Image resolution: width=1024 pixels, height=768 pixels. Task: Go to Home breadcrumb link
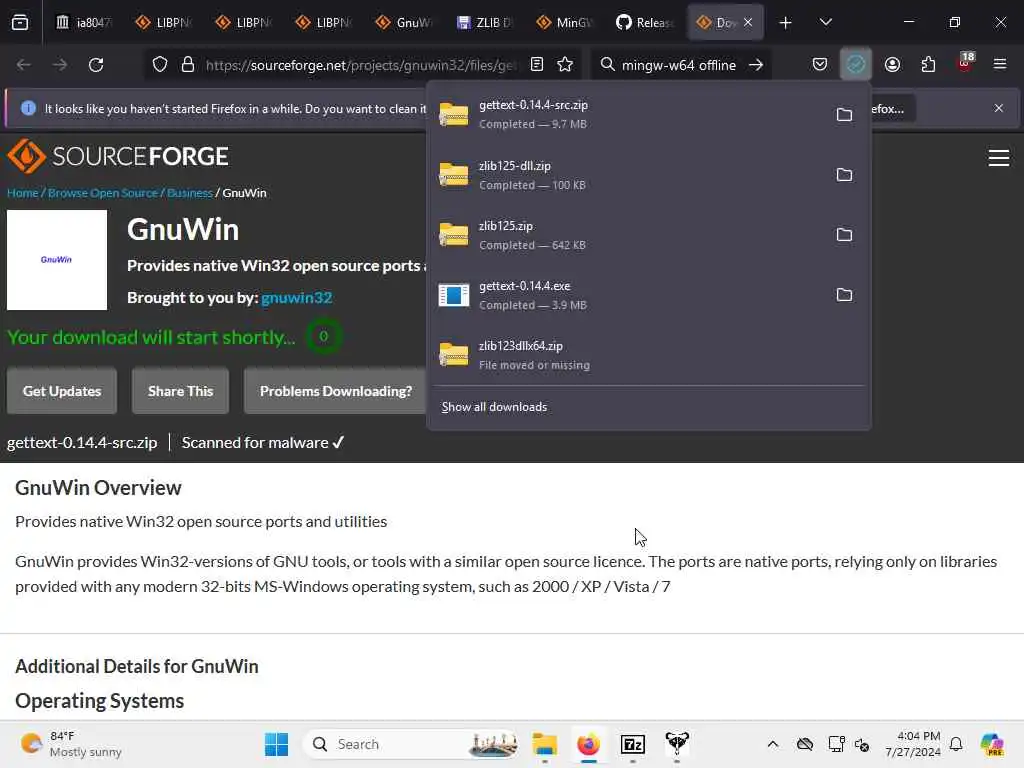(x=22, y=193)
